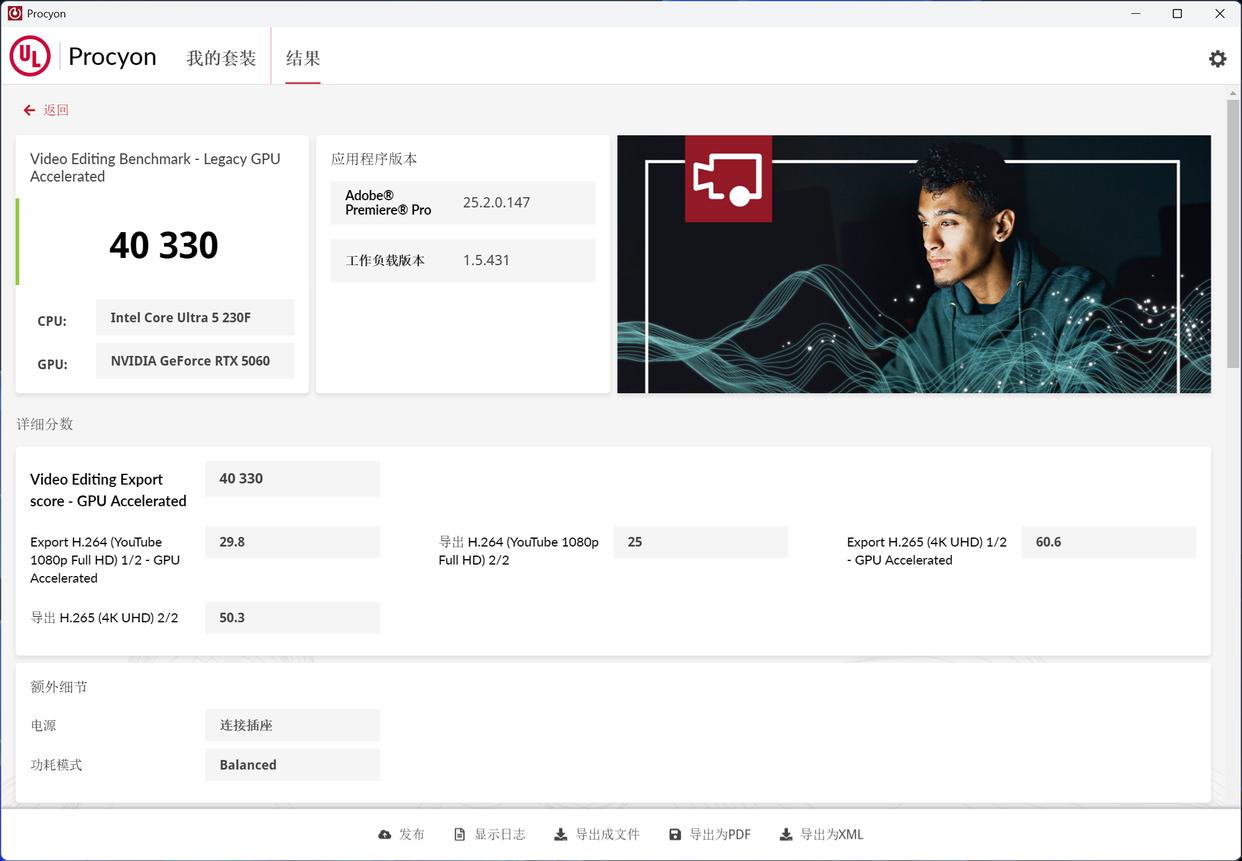
Task: Click the Video Editing Benchmark title text
Action: [x=155, y=167]
